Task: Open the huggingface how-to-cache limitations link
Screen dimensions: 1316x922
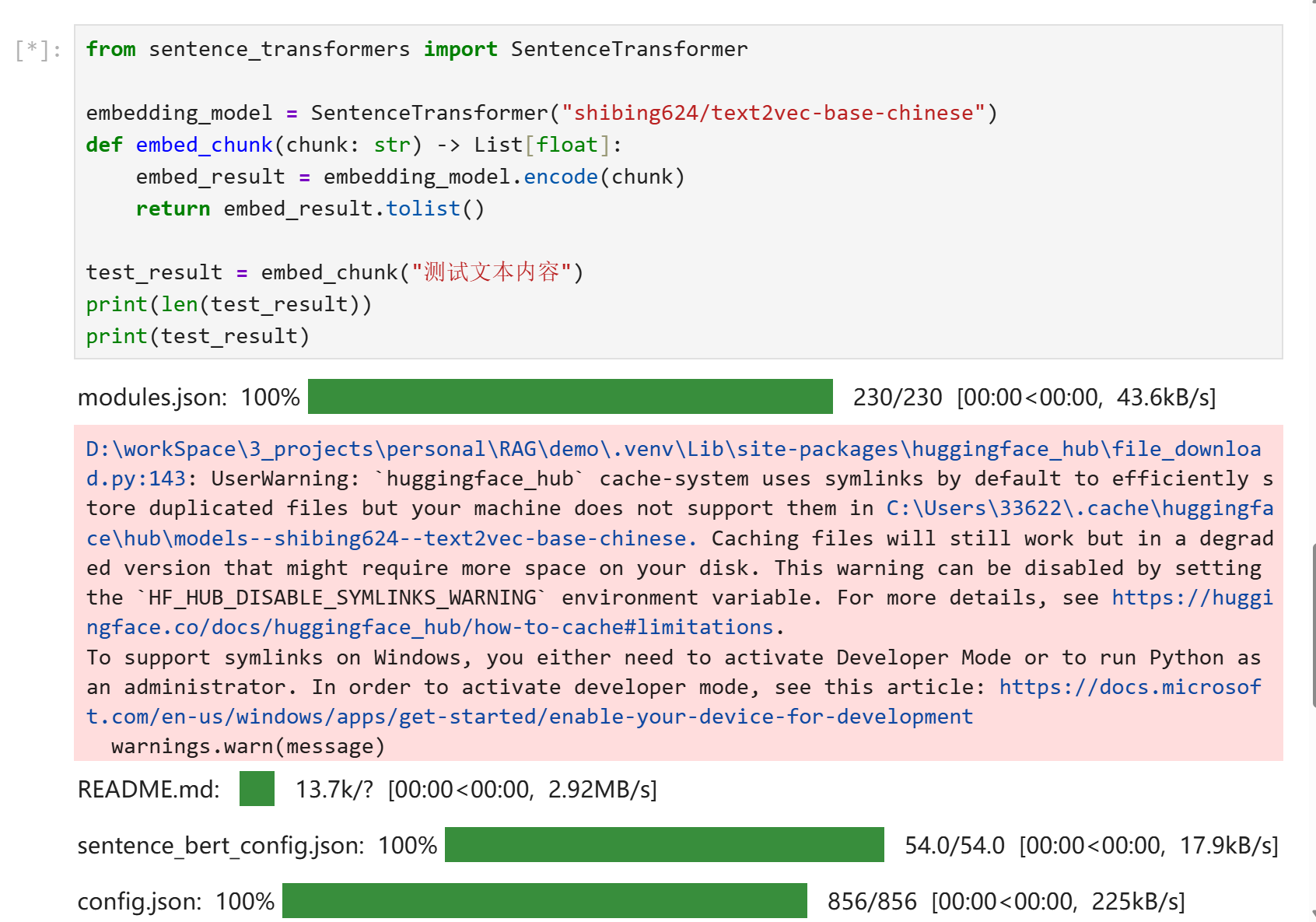Action: click(429, 627)
